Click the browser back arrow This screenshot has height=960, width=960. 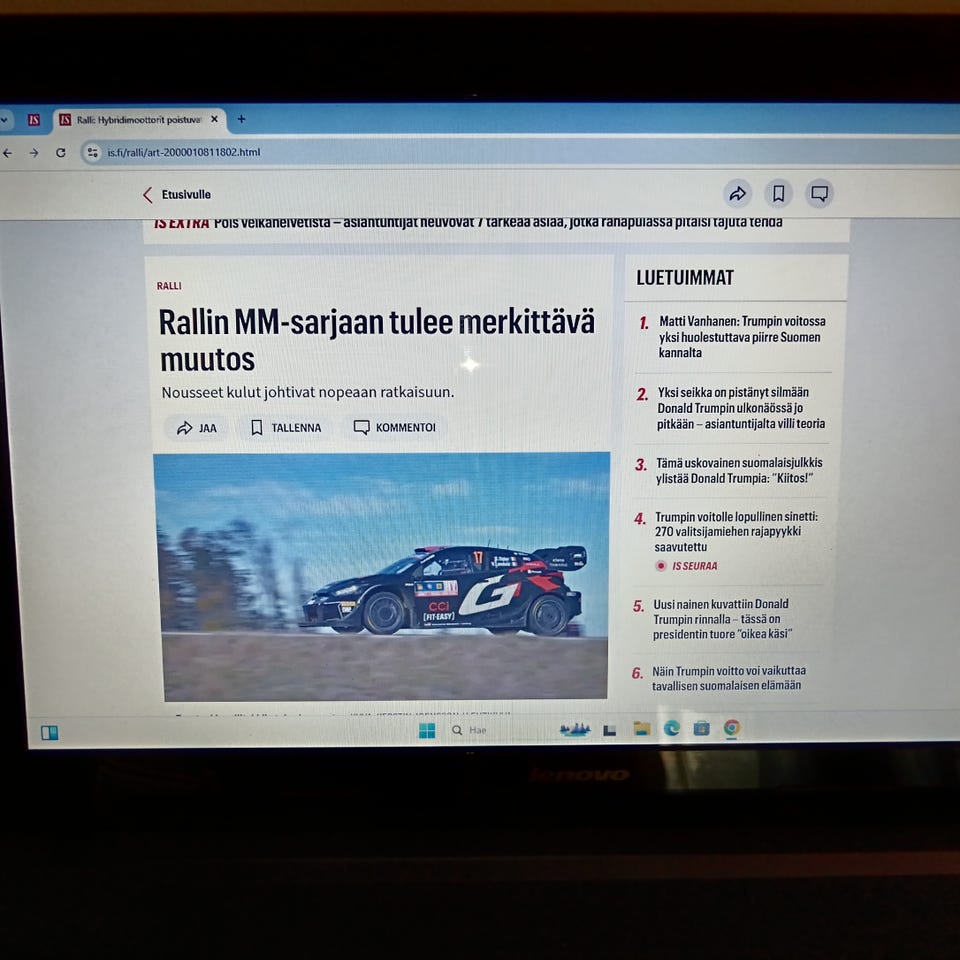[7, 153]
